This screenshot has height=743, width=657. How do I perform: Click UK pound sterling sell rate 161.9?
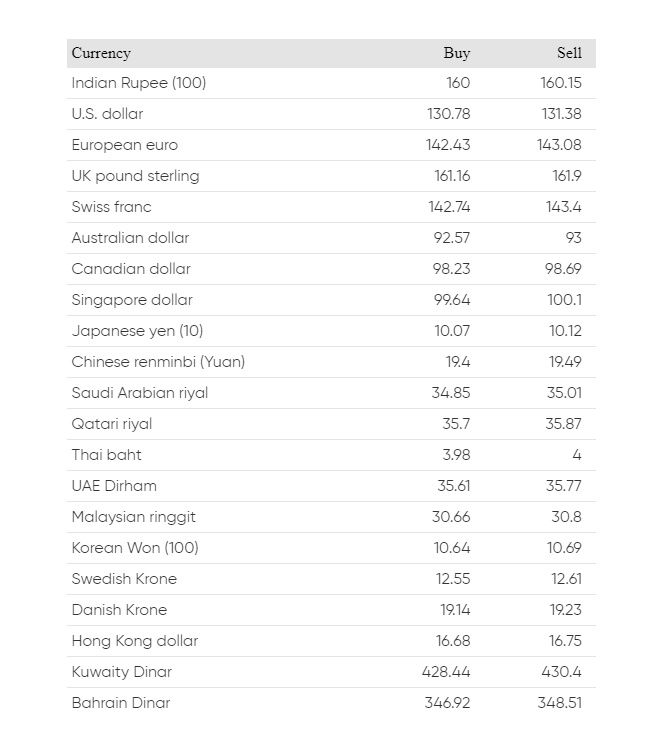(x=566, y=176)
